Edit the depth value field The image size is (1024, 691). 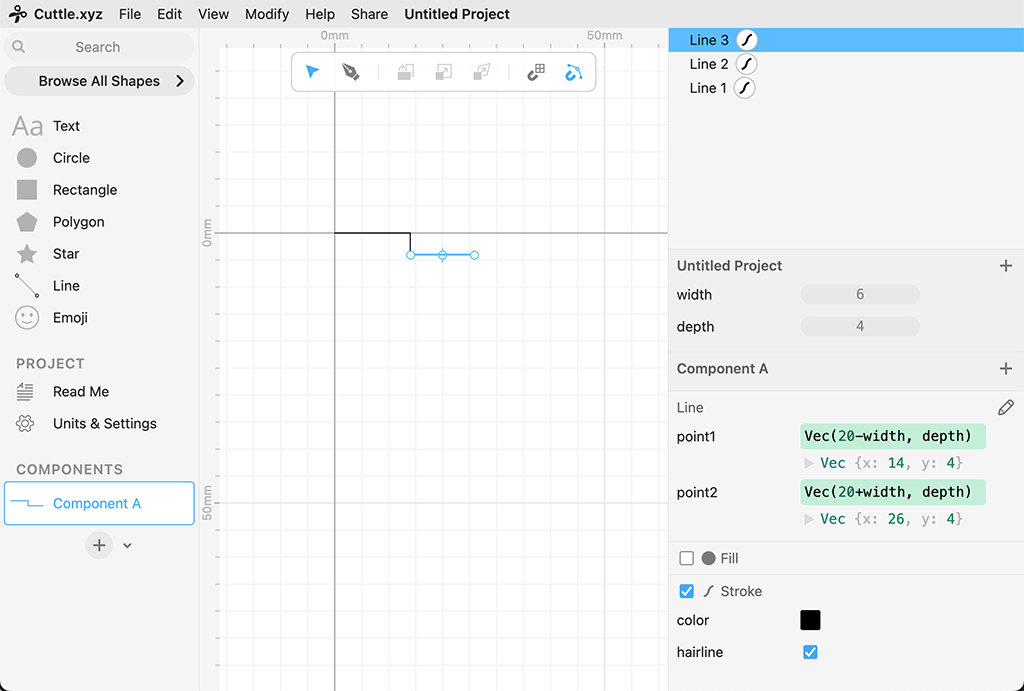pyautogui.click(x=860, y=327)
